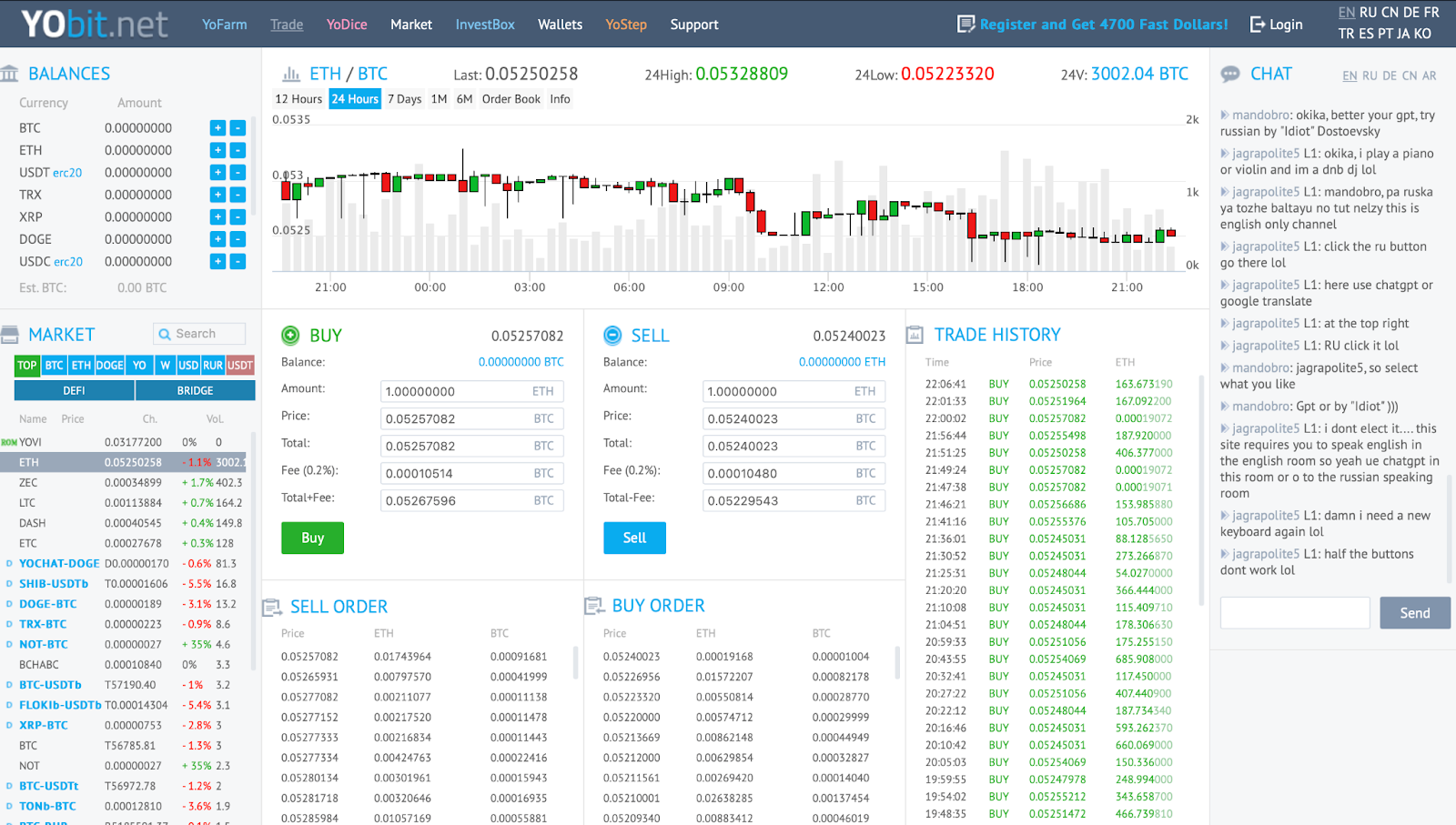This screenshot has width=1456, height=825.
Task: Click the chat Send button
Action: pyautogui.click(x=1415, y=613)
